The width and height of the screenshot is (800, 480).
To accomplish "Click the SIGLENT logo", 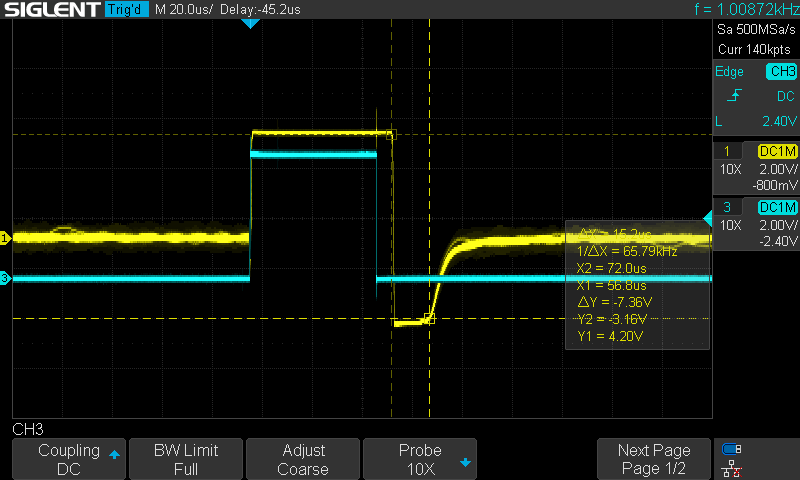I will coord(52,9).
